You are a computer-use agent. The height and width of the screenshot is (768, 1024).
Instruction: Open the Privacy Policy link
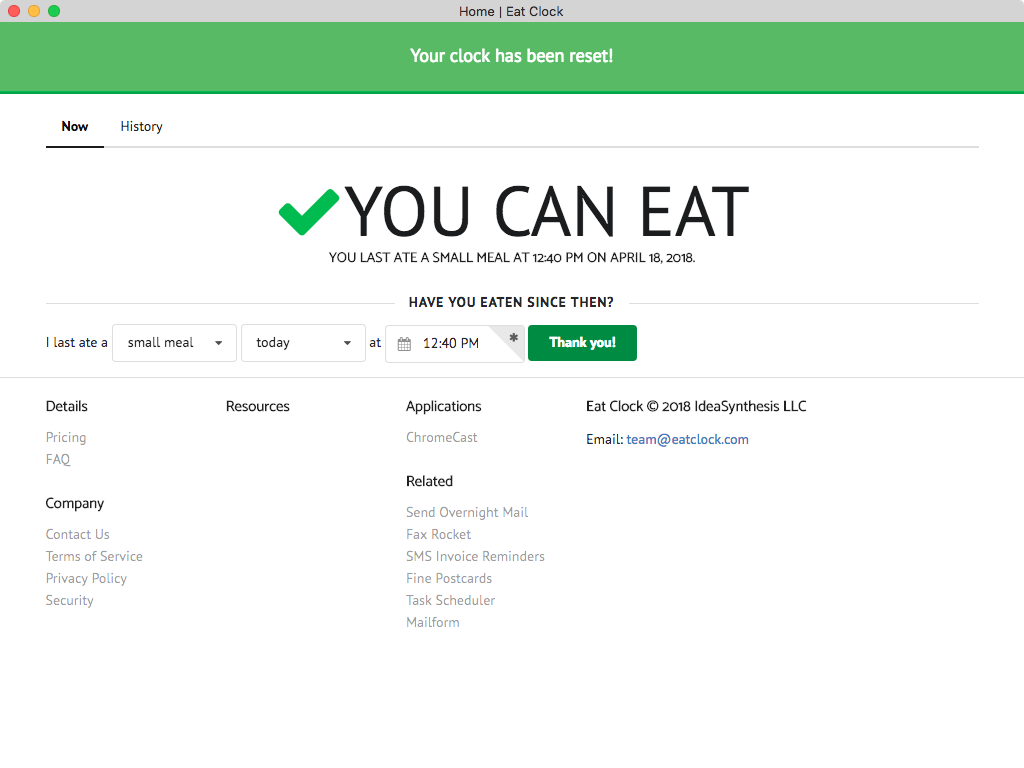(86, 579)
